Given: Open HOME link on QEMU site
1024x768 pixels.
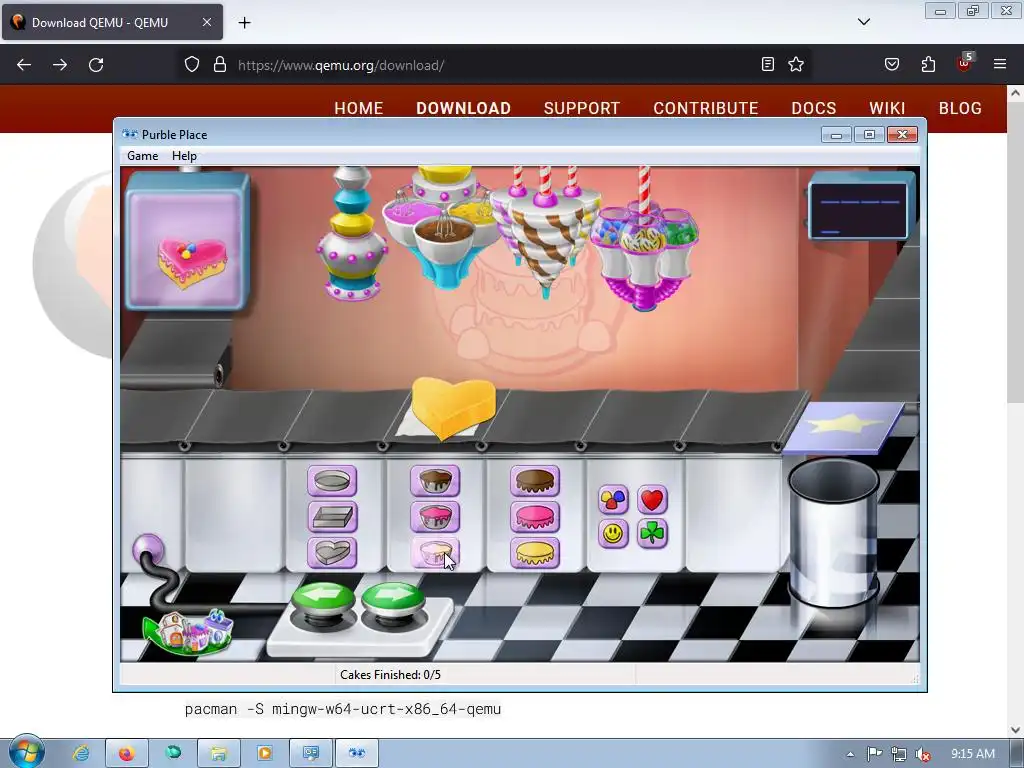Looking at the screenshot, I should [x=359, y=108].
